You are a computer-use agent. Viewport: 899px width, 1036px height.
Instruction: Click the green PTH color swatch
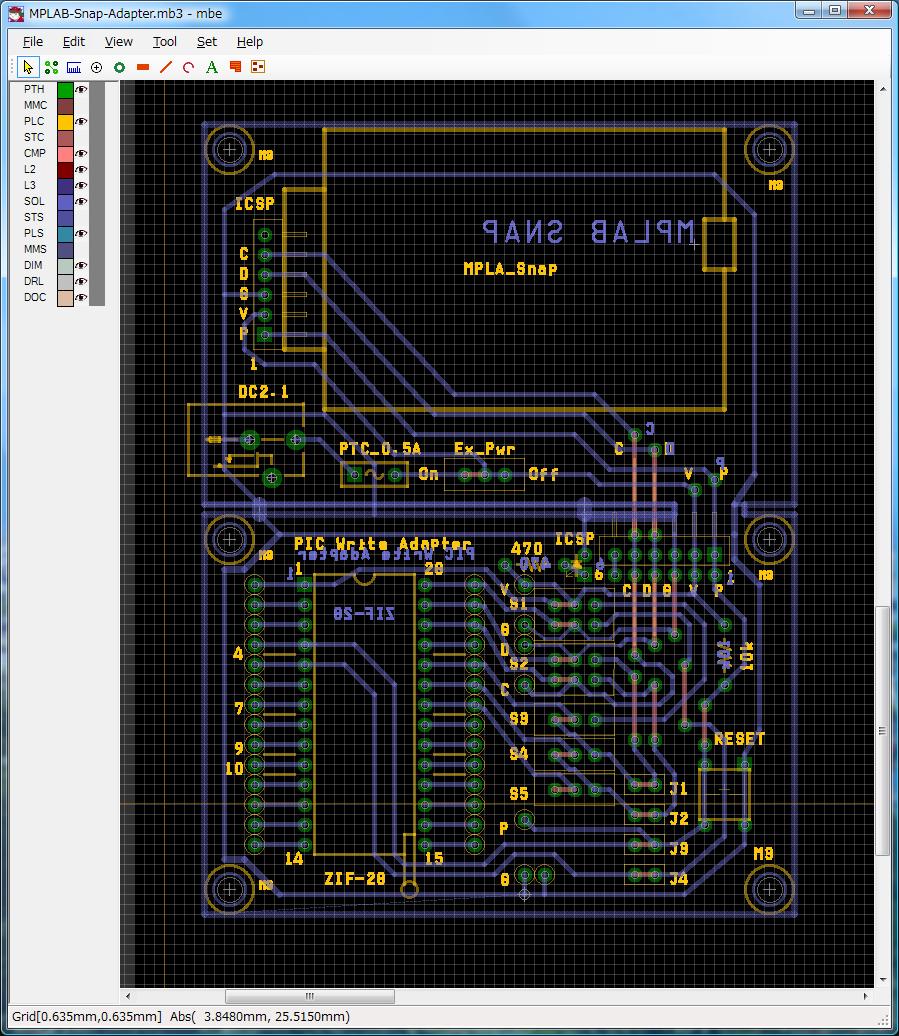(x=65, y=89)
